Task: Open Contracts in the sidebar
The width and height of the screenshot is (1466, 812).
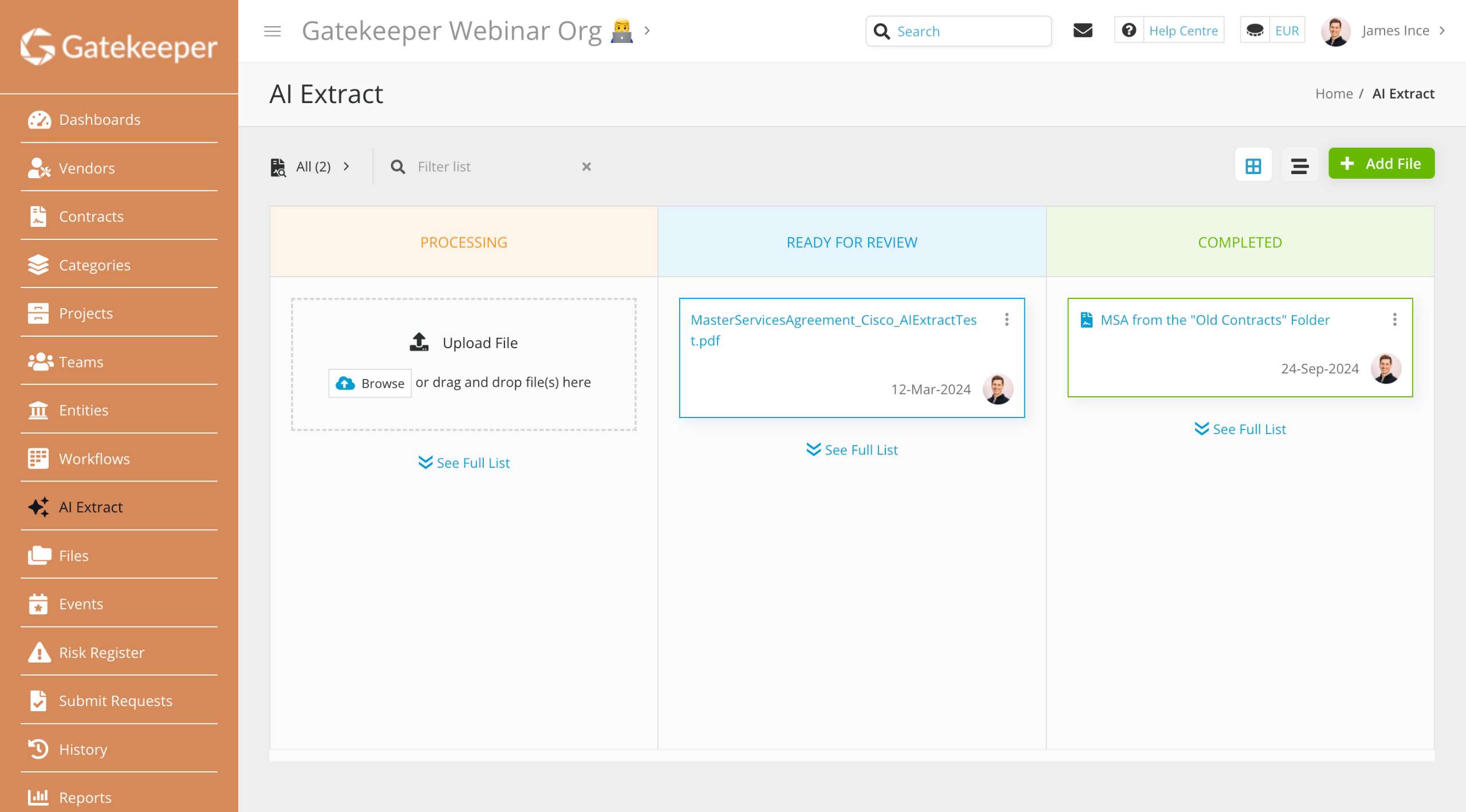Action: pos(91,216)
